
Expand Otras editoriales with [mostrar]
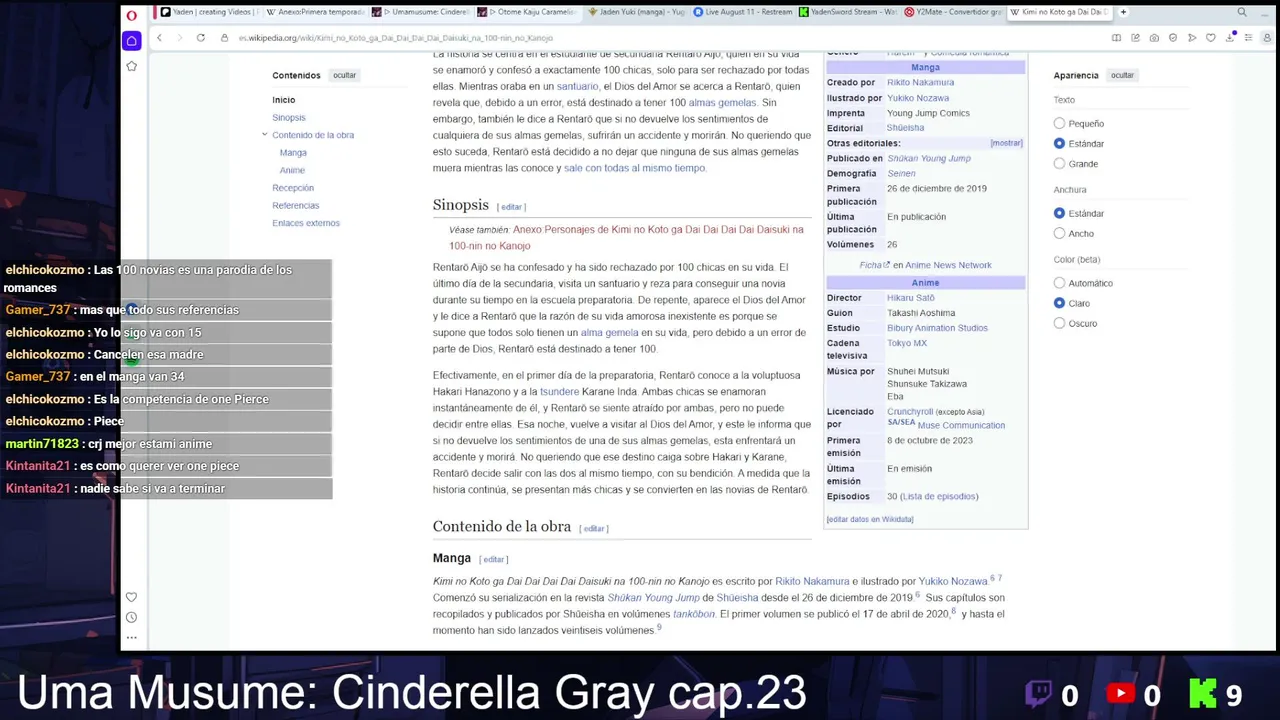(1006, 143)
